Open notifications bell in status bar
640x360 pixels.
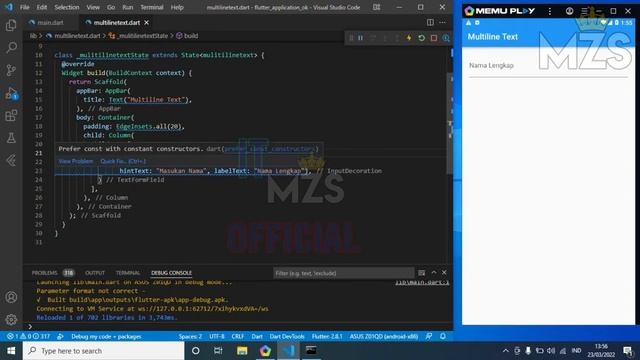point(443,336)
